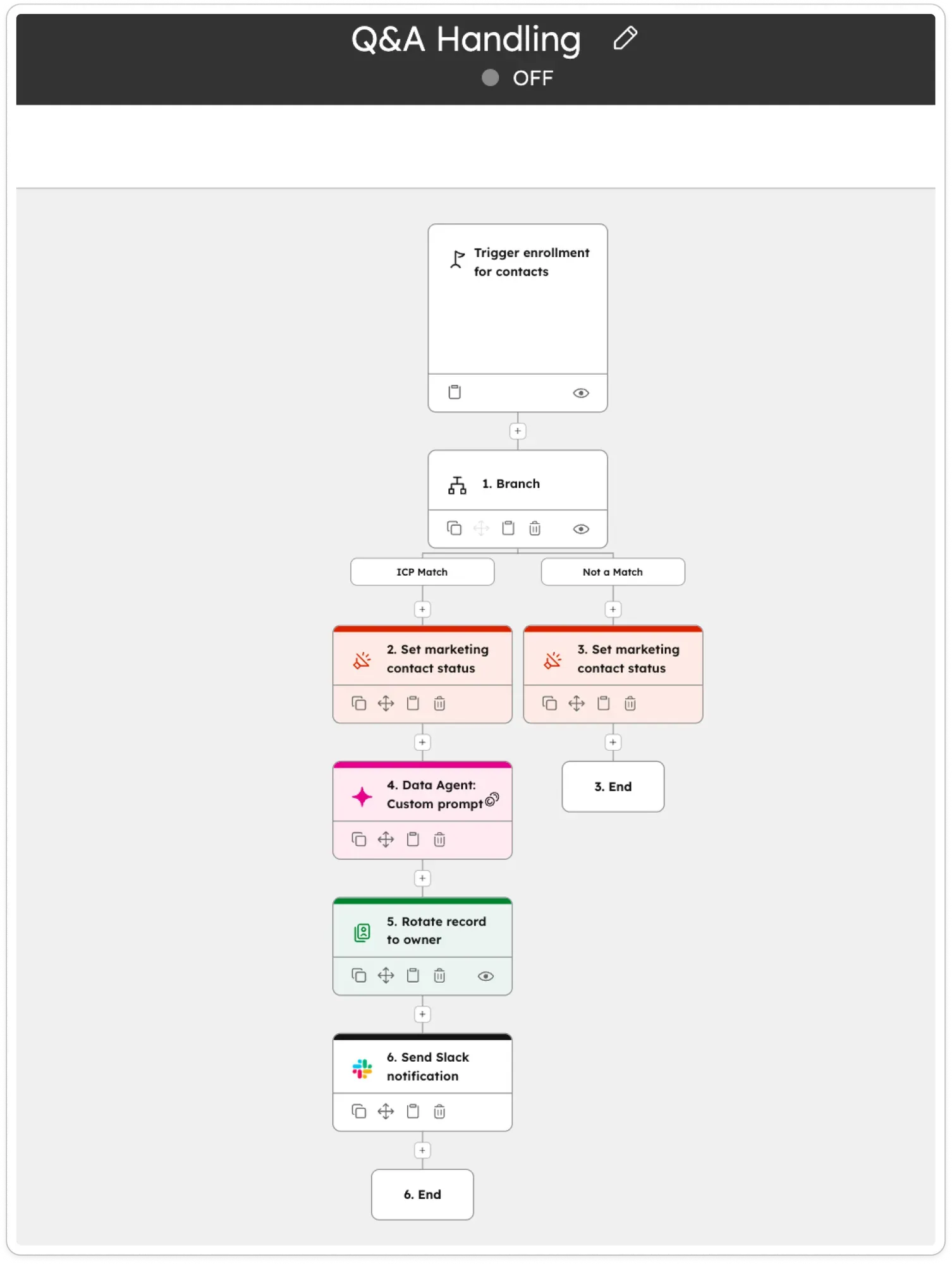Toggle the workflow OFF switch
The width and height of the screenshot is (952, 1264).
(490, 78)
